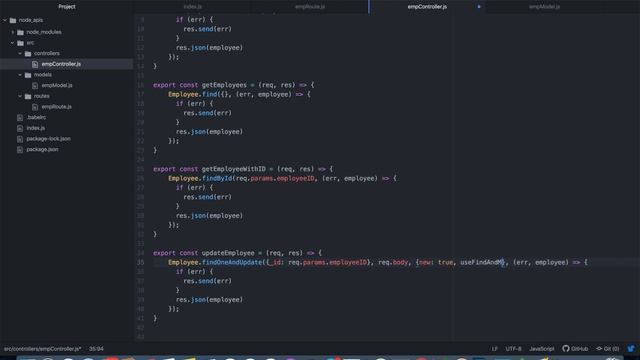Click the empModel.js file icon in tree
Viewport: 640px width, 360px height.
tap(35, 86)
